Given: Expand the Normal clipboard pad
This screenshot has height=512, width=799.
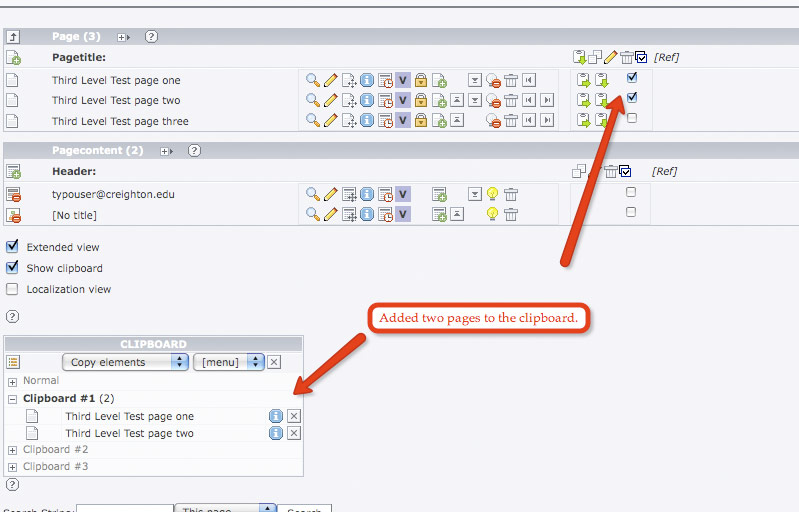Looking at the screenshot, I should tap(12, 381).
